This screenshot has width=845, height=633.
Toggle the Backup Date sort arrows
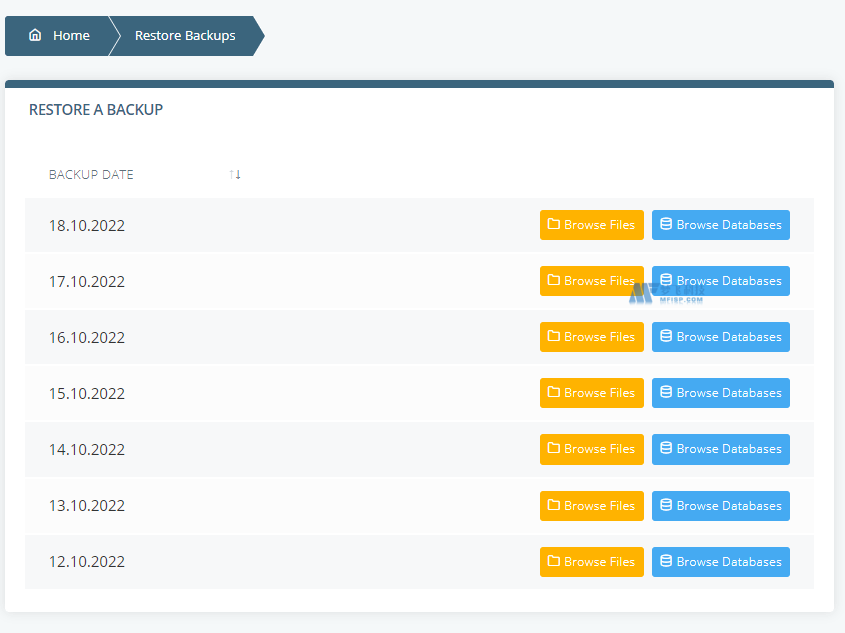235,175
